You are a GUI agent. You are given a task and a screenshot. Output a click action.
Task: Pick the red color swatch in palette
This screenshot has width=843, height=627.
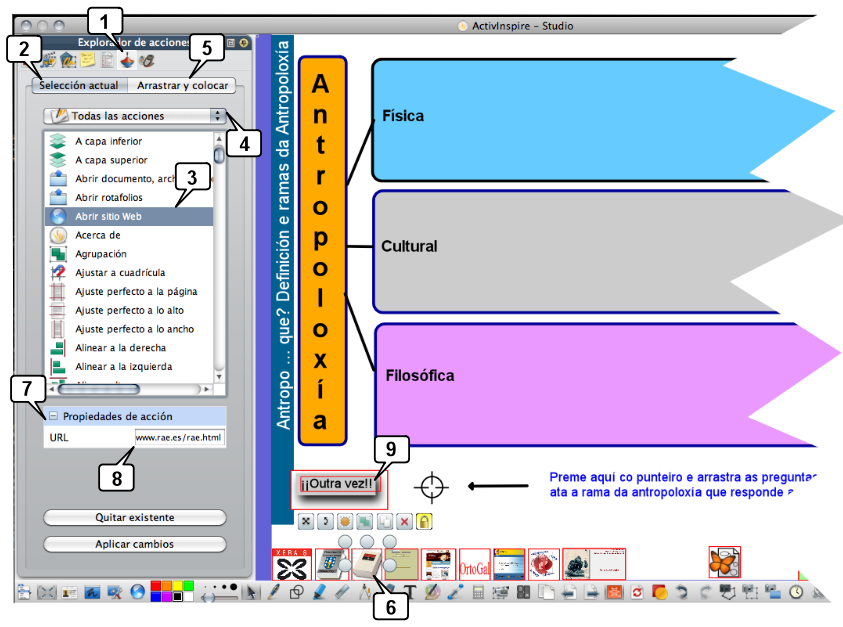tap(156, 586)
